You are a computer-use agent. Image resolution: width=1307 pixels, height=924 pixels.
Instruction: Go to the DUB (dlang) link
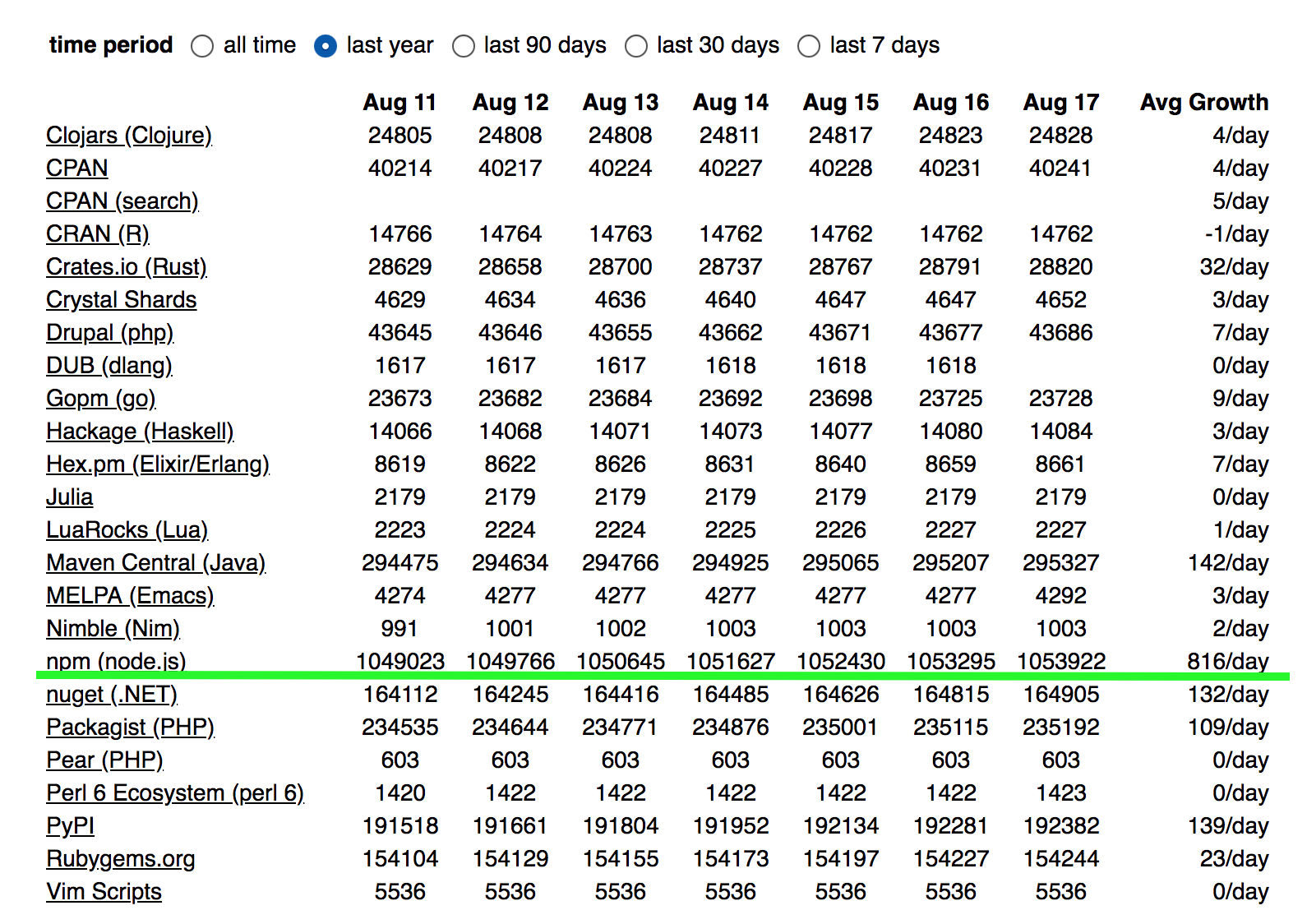(x=109, y=366)
